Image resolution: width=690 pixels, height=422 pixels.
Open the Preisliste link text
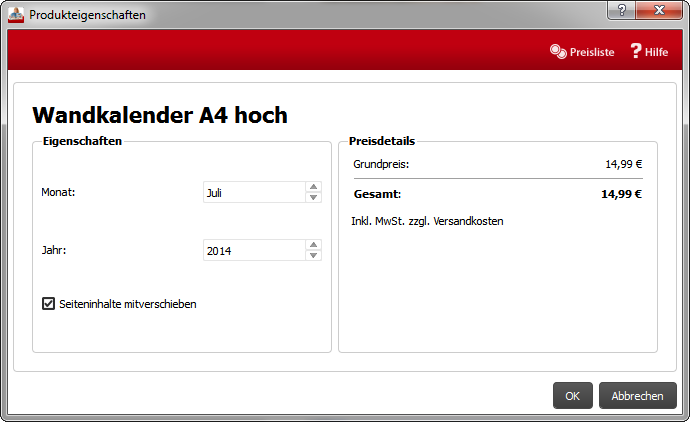pos(592,52)
